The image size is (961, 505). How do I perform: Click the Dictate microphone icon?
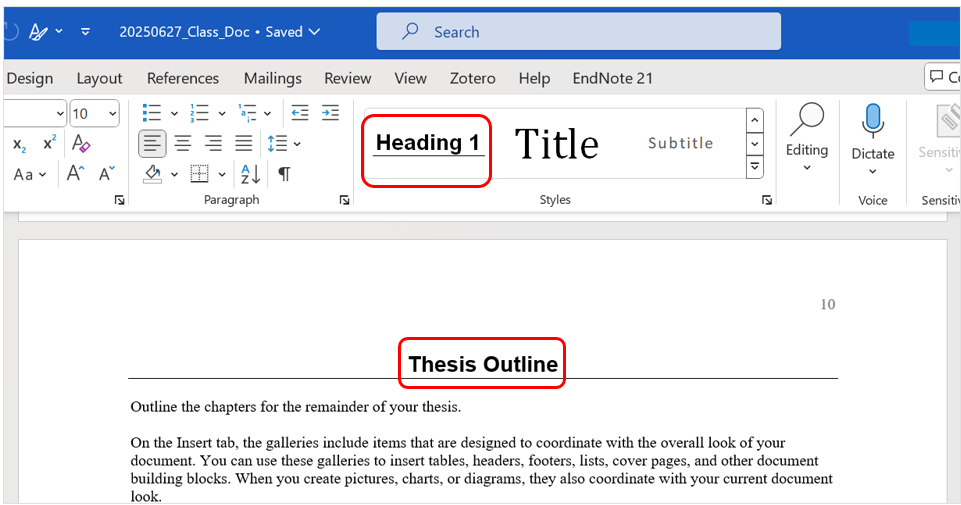[x=872, y=121]
